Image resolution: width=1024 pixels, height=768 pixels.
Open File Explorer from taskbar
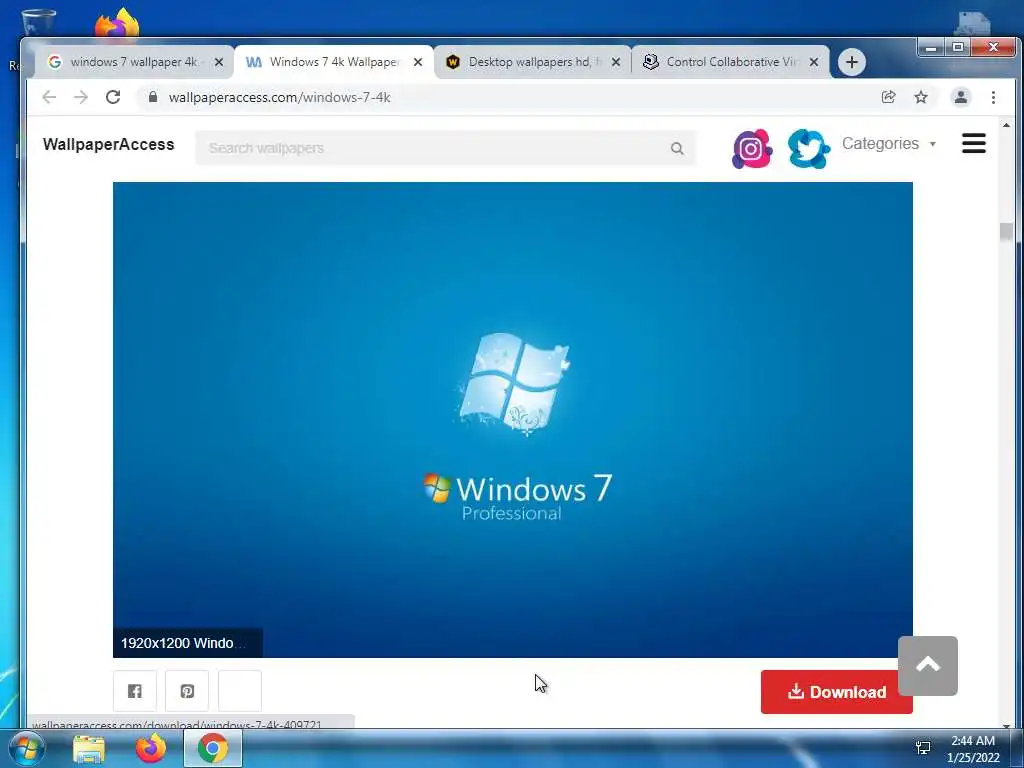(89, 748)
